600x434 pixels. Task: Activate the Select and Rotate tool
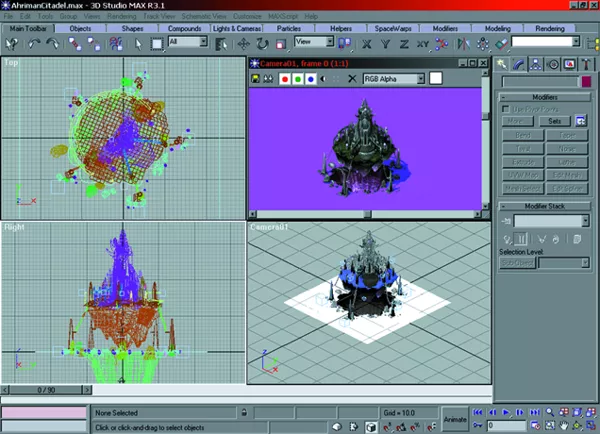click(x=262, y=44)
